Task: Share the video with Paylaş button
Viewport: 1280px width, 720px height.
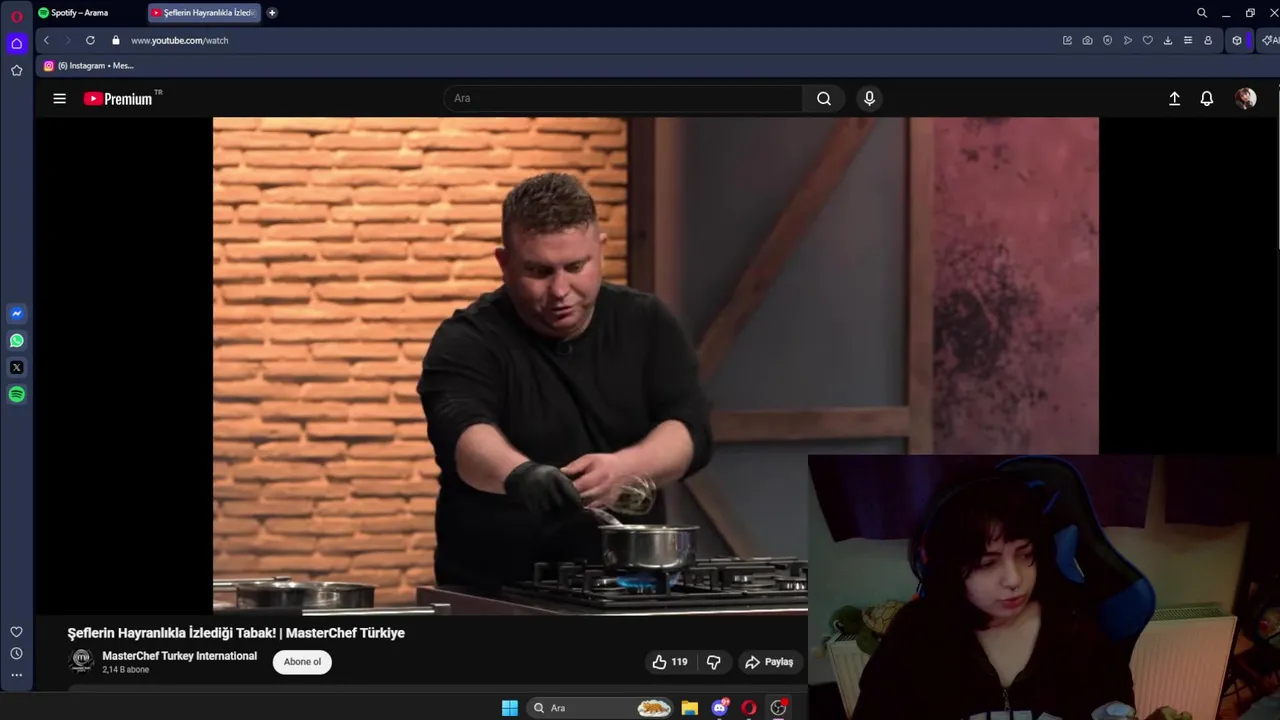Action: pyautogui.click(x=769, y=662)
